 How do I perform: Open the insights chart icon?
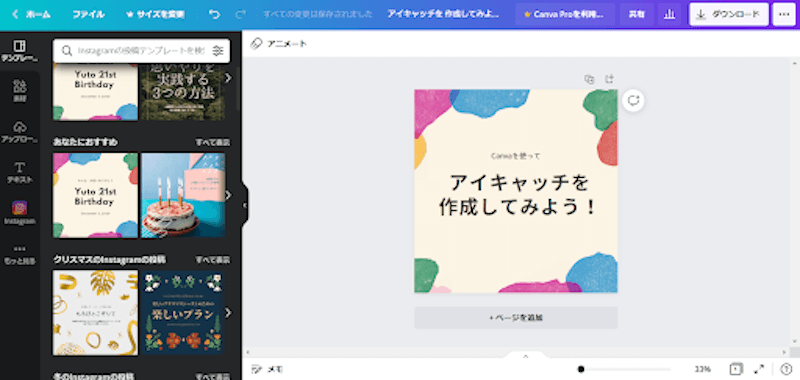tap(669, 14)
